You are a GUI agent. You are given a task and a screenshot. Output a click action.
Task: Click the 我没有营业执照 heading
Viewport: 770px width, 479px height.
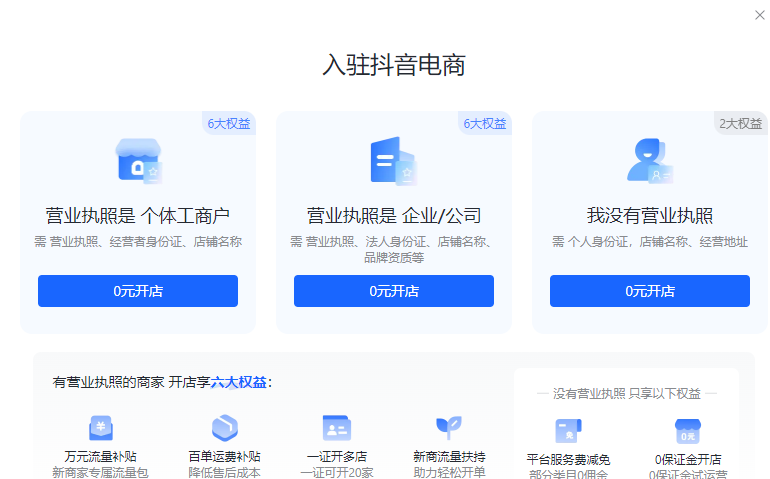click(650, 216)
